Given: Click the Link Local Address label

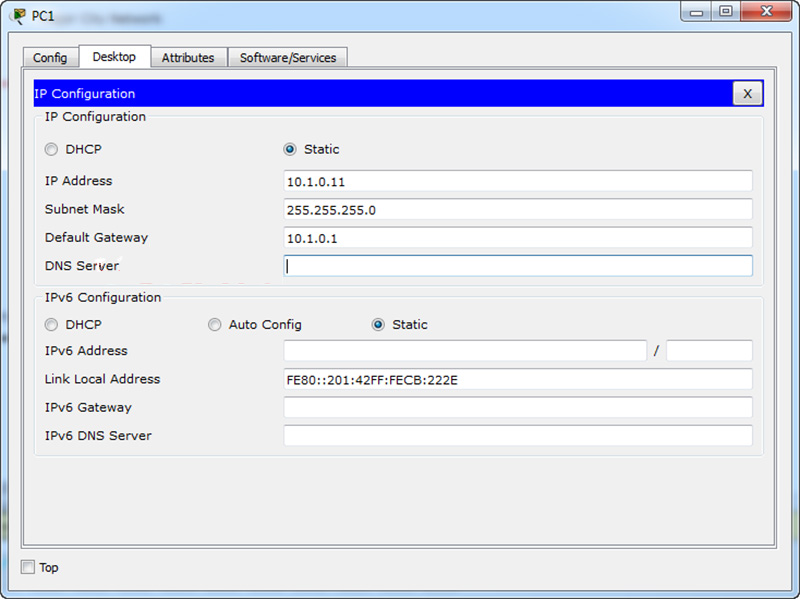Looking at the screenshot, I should [103, 379].
